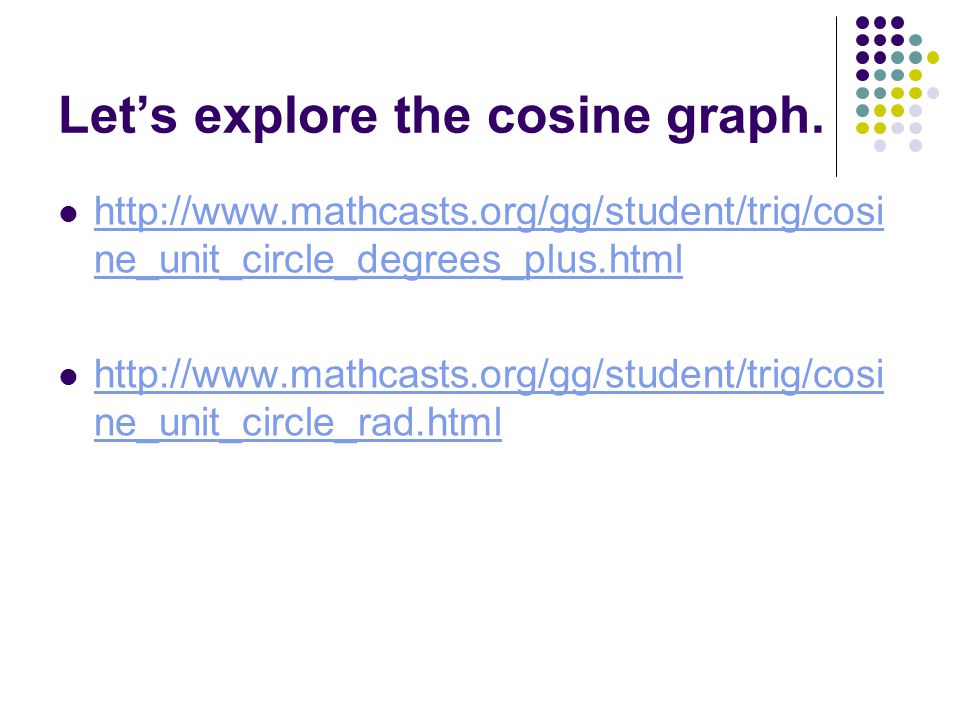Select the bullet point before the degrees link

(69, 214)
